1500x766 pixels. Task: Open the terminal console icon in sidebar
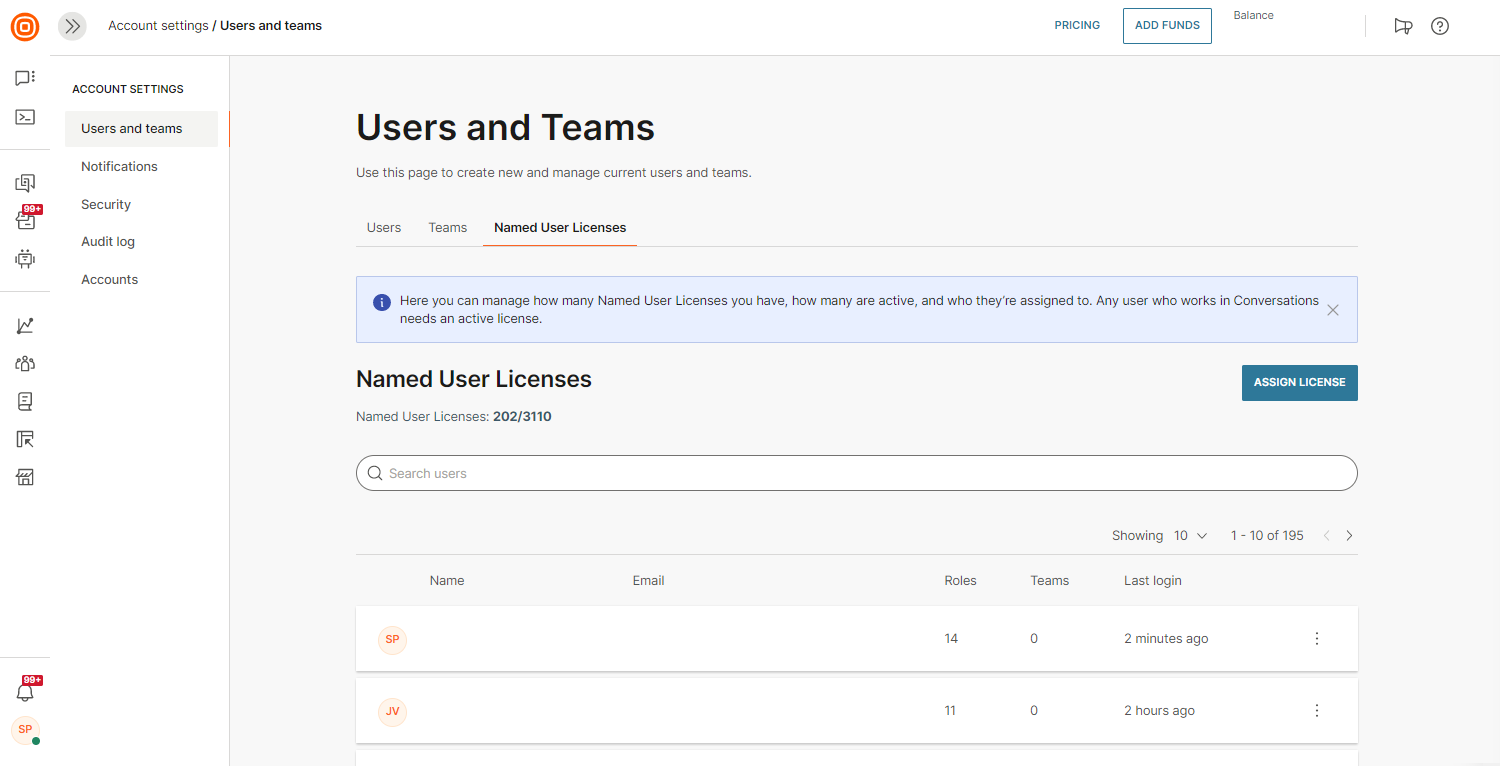pyautogui.click(x=25, y=117)
